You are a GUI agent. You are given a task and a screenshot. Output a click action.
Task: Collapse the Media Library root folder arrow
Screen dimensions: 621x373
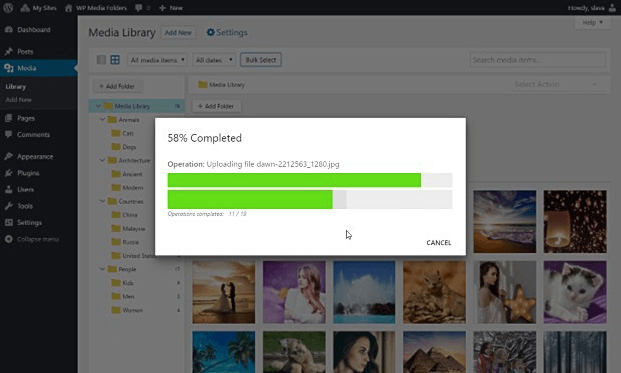point(98,106)
